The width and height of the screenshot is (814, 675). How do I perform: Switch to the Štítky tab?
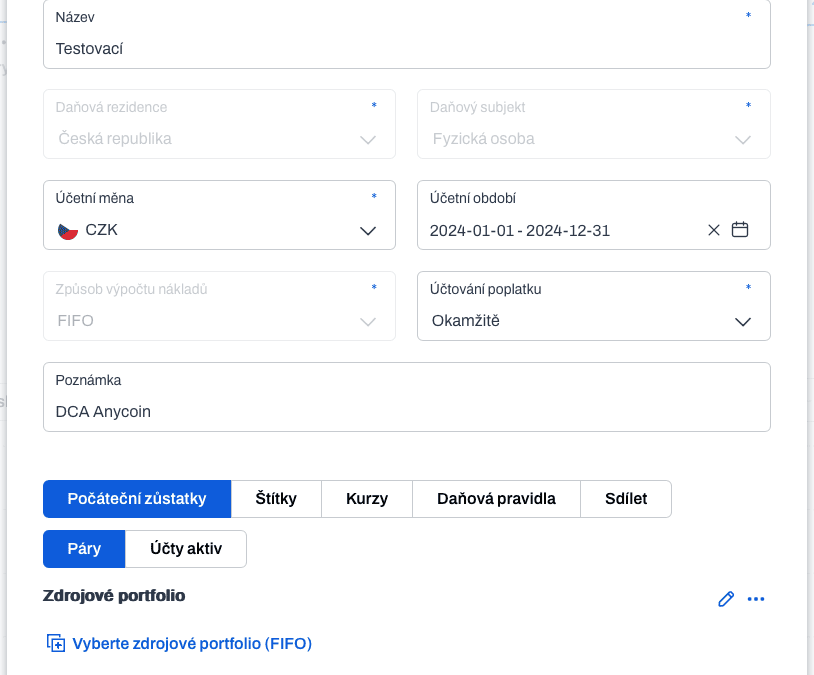(x=276, y=499)
